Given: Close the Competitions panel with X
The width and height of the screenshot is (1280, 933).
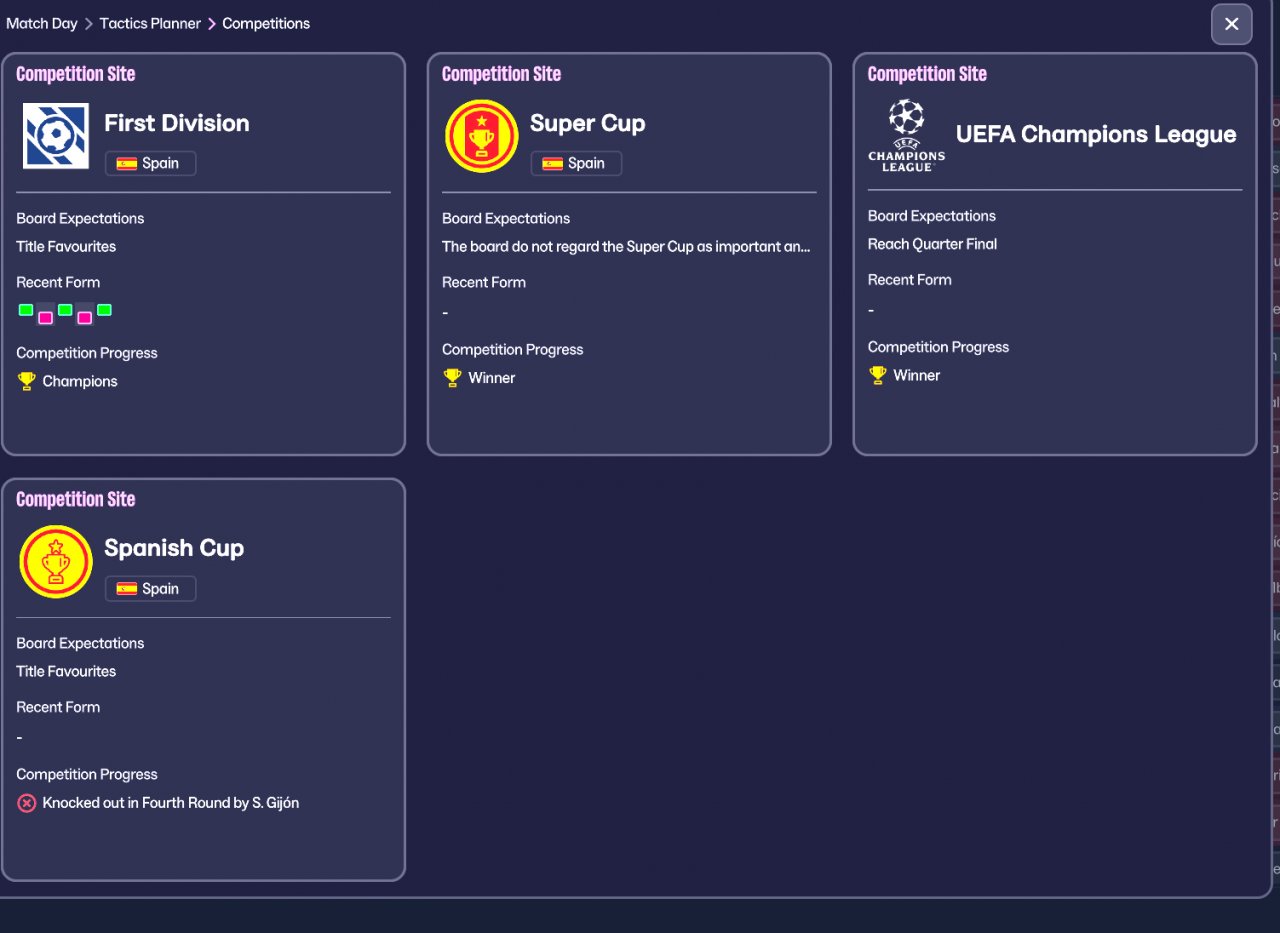Looking at the screenshot, I should [x=1231, y=24].
